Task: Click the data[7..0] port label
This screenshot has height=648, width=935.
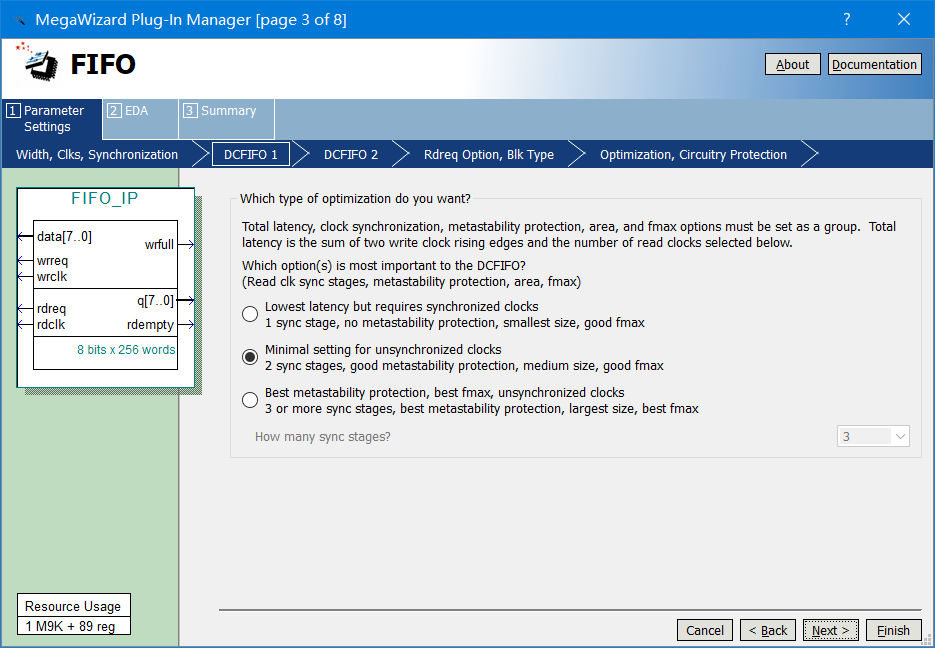Action: pyautogui.click(x=64, y=237)
